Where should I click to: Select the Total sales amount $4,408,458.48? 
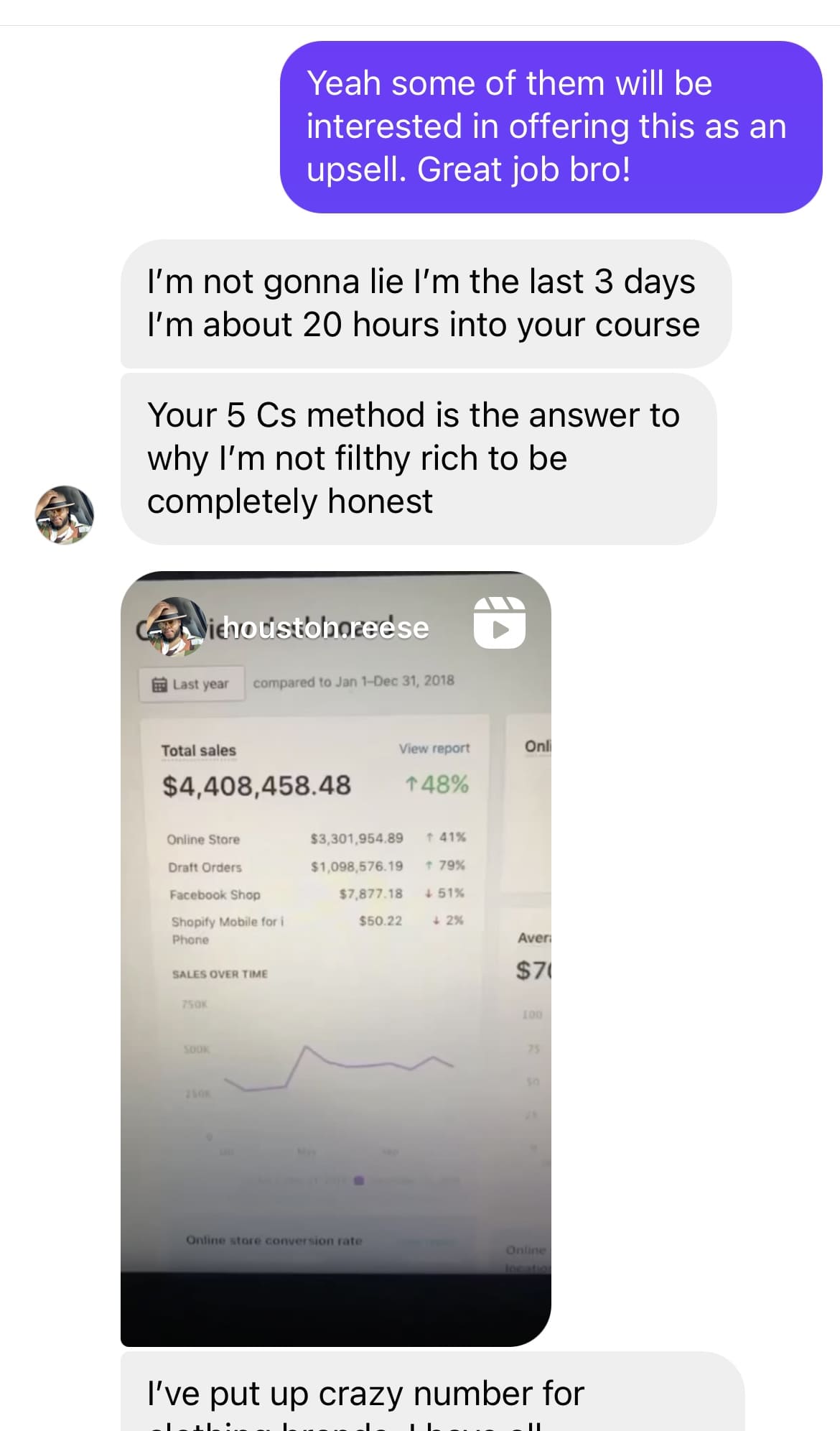pyautogui.click(x=256, y=785)
